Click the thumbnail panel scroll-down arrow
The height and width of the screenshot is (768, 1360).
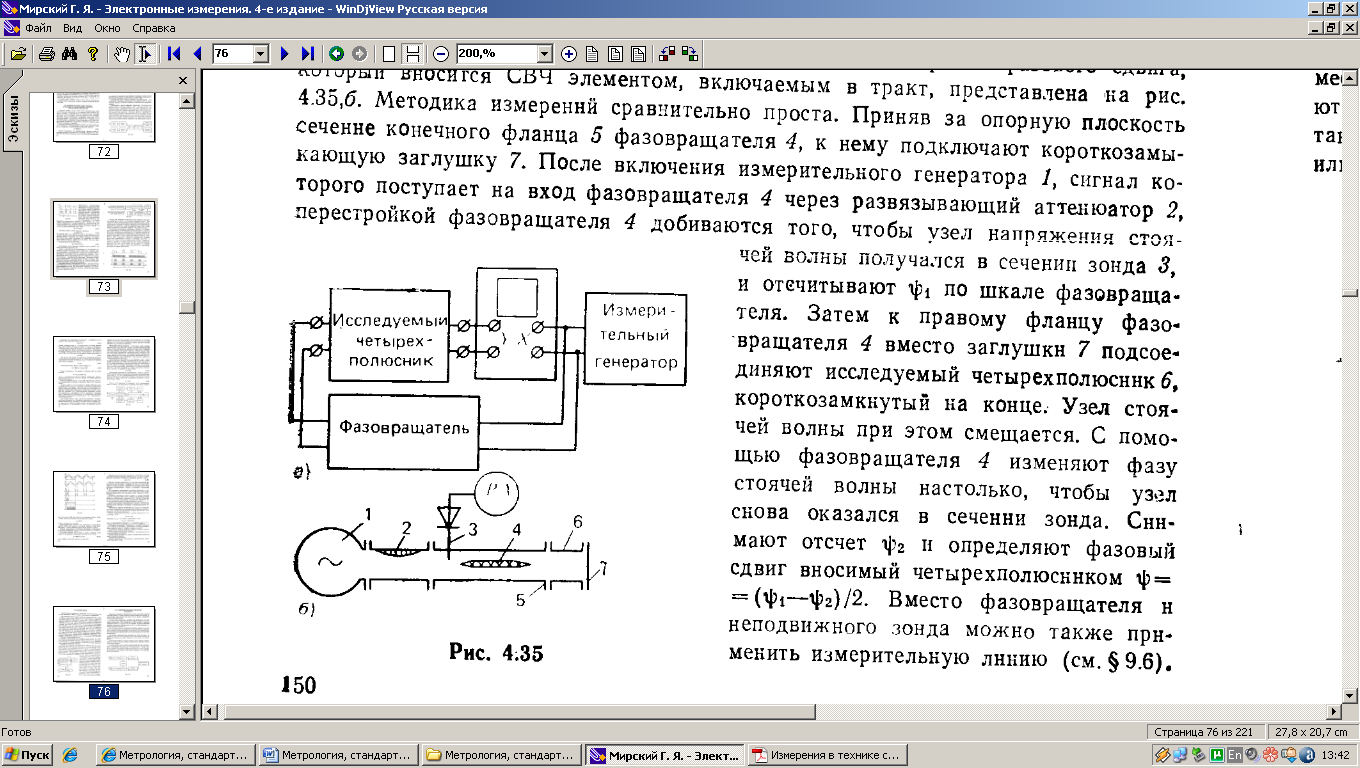[186, 711]
